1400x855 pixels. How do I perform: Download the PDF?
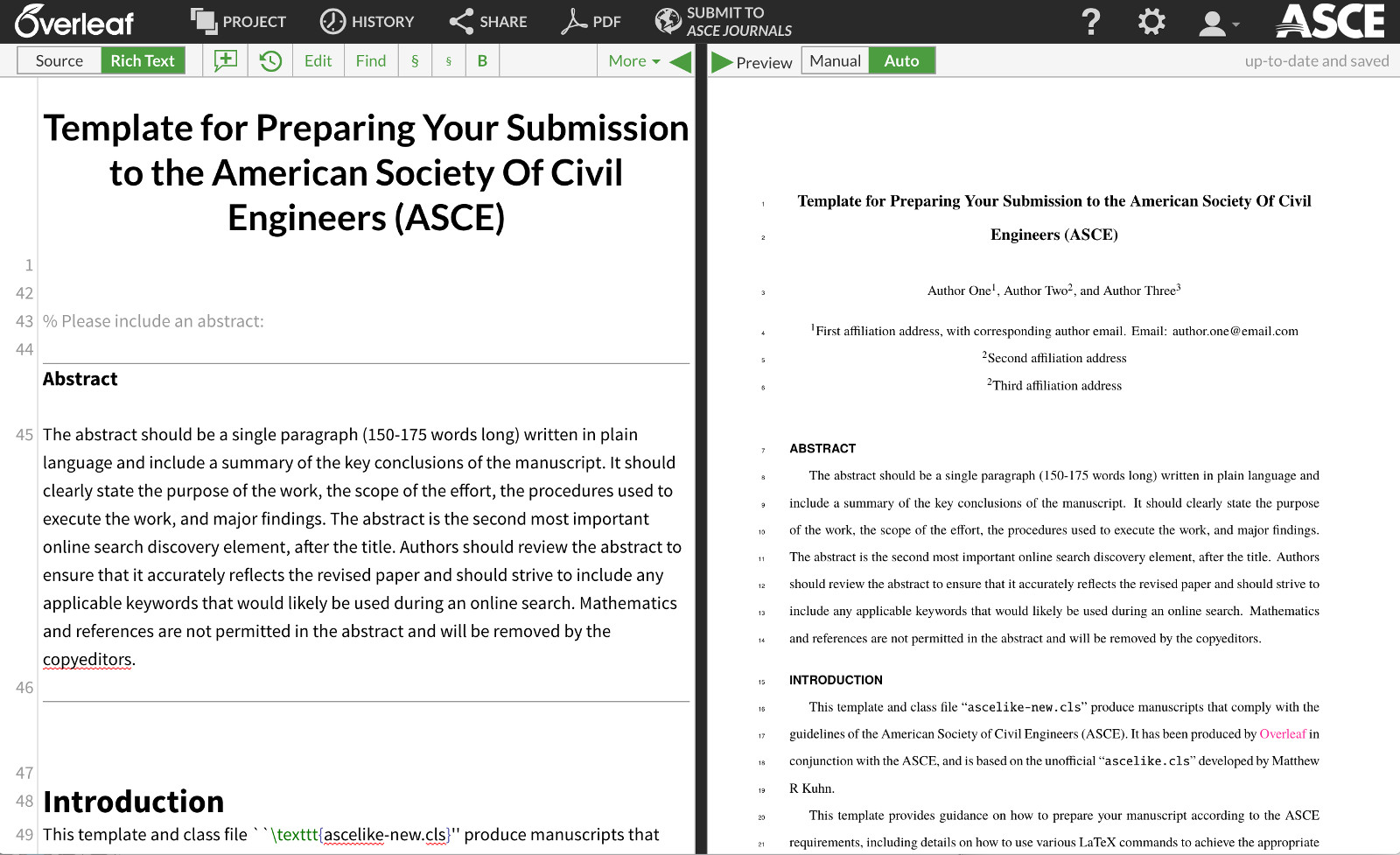pyautogui.click(x=591, y=22)
